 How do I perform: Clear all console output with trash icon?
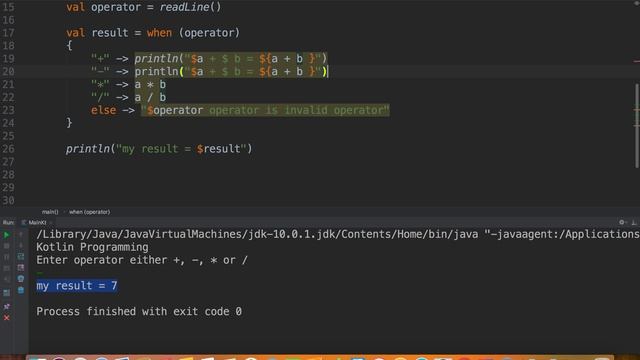pos(21,290)
